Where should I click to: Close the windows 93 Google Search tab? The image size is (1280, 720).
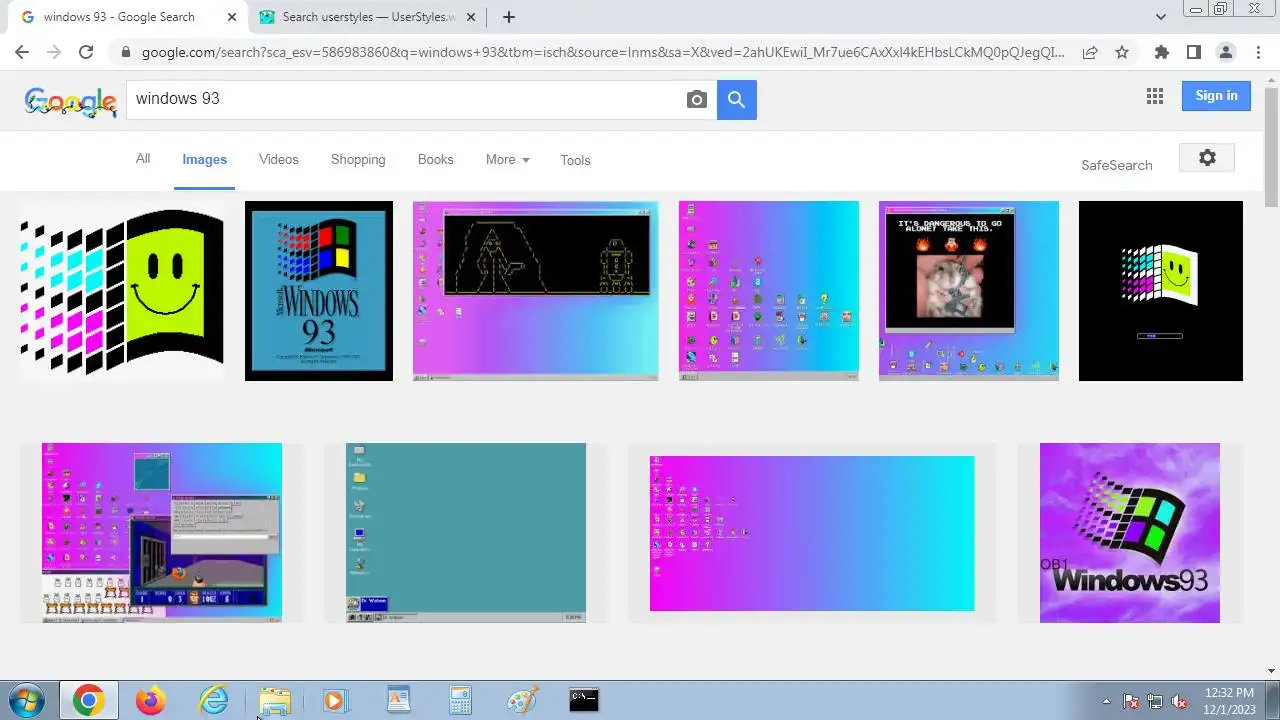(x=231, y=17)
